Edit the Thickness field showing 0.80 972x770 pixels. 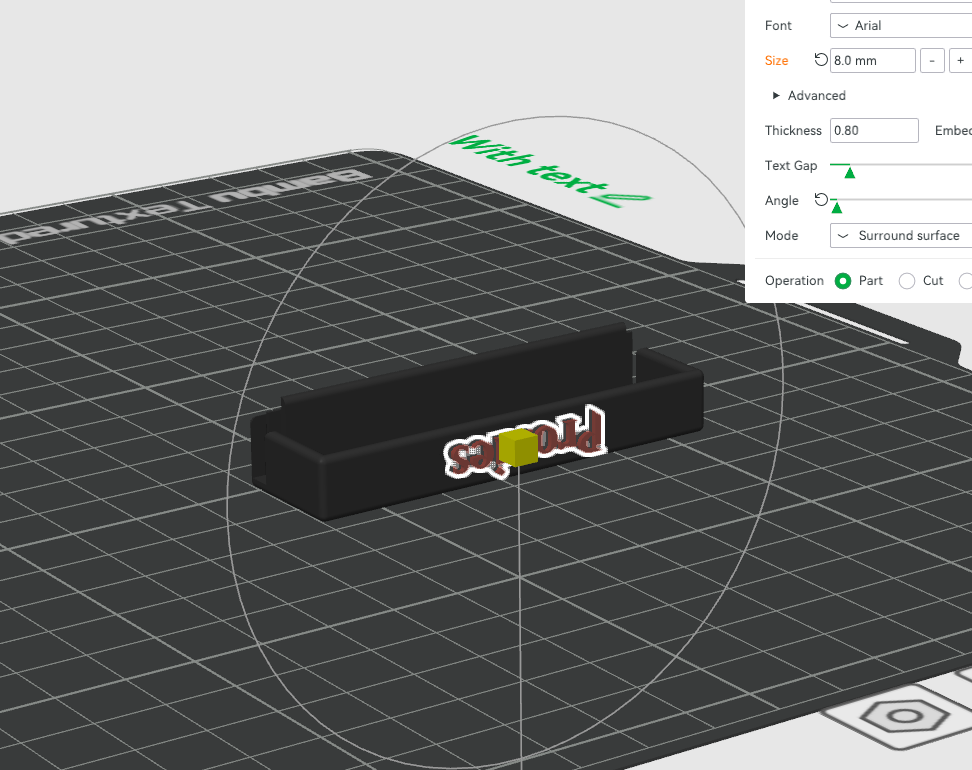point(874,130)
